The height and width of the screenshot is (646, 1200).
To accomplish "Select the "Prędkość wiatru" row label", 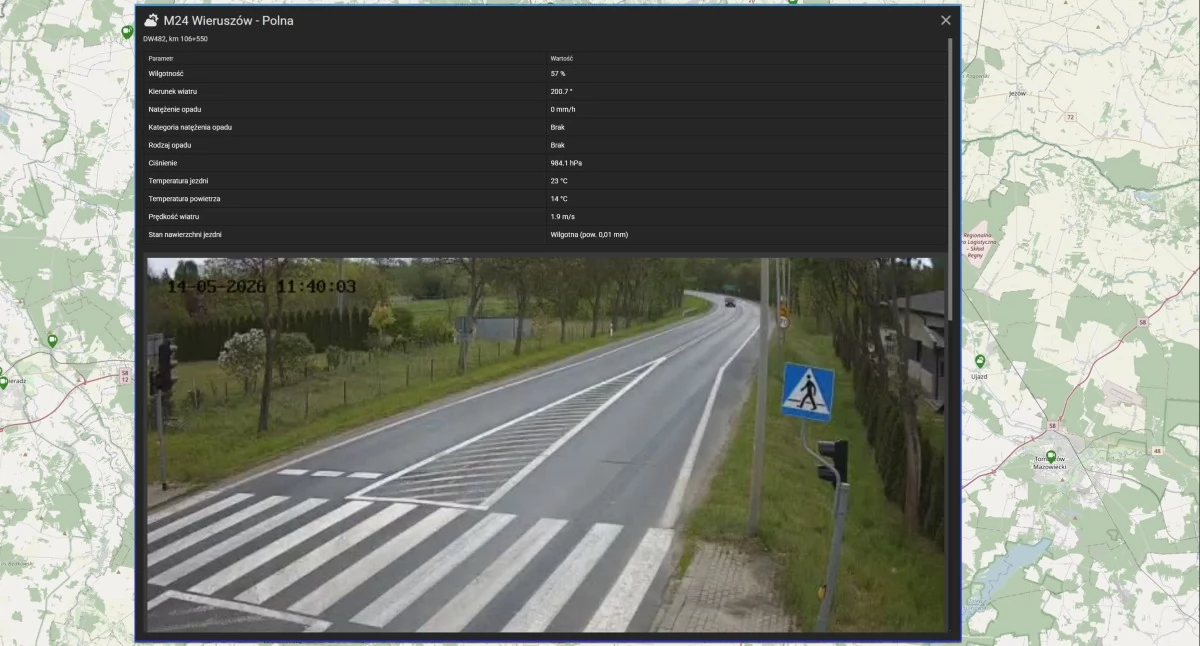I will pyautogui.click(x=174, y=216).
